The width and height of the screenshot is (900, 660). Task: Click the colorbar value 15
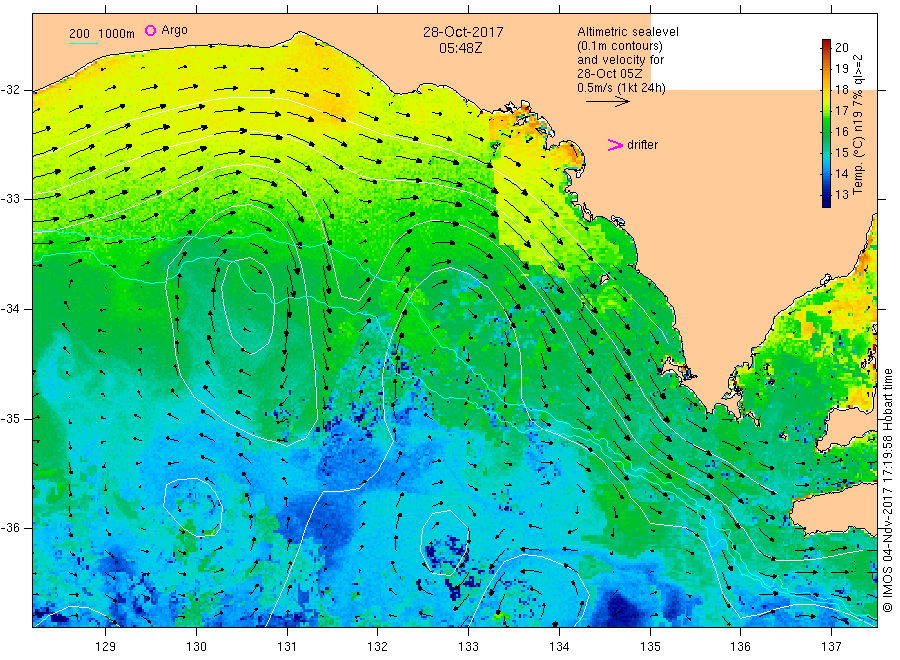(x=841, y=153)
